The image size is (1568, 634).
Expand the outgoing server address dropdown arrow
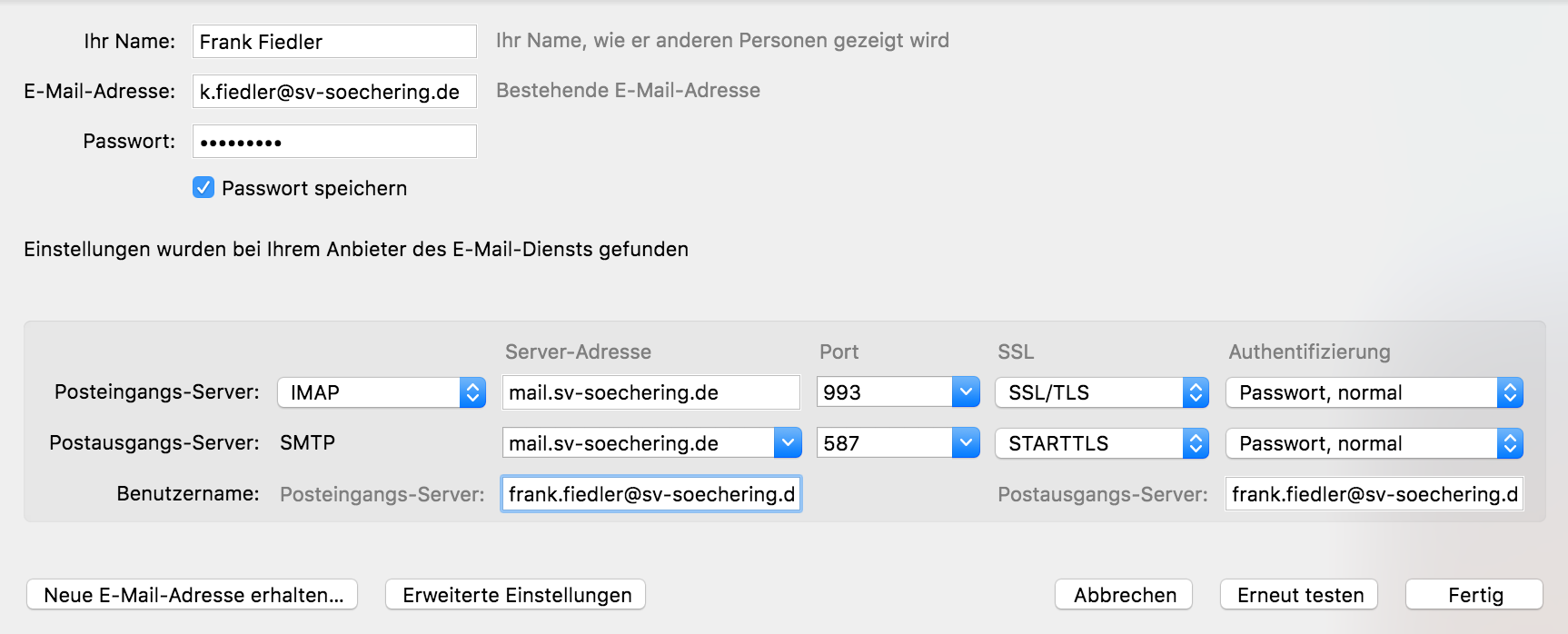pos(788,443)
